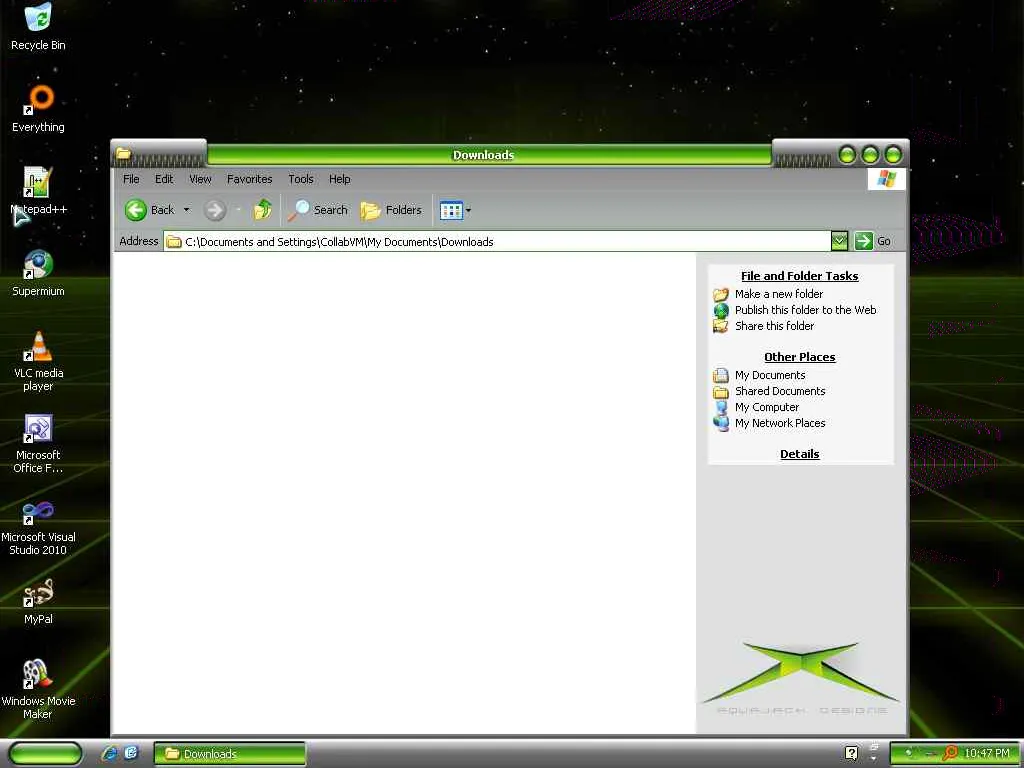Open the Tools menu
Screen dimensions: 1024x768
pyautogui.click(x=301, y=179)
